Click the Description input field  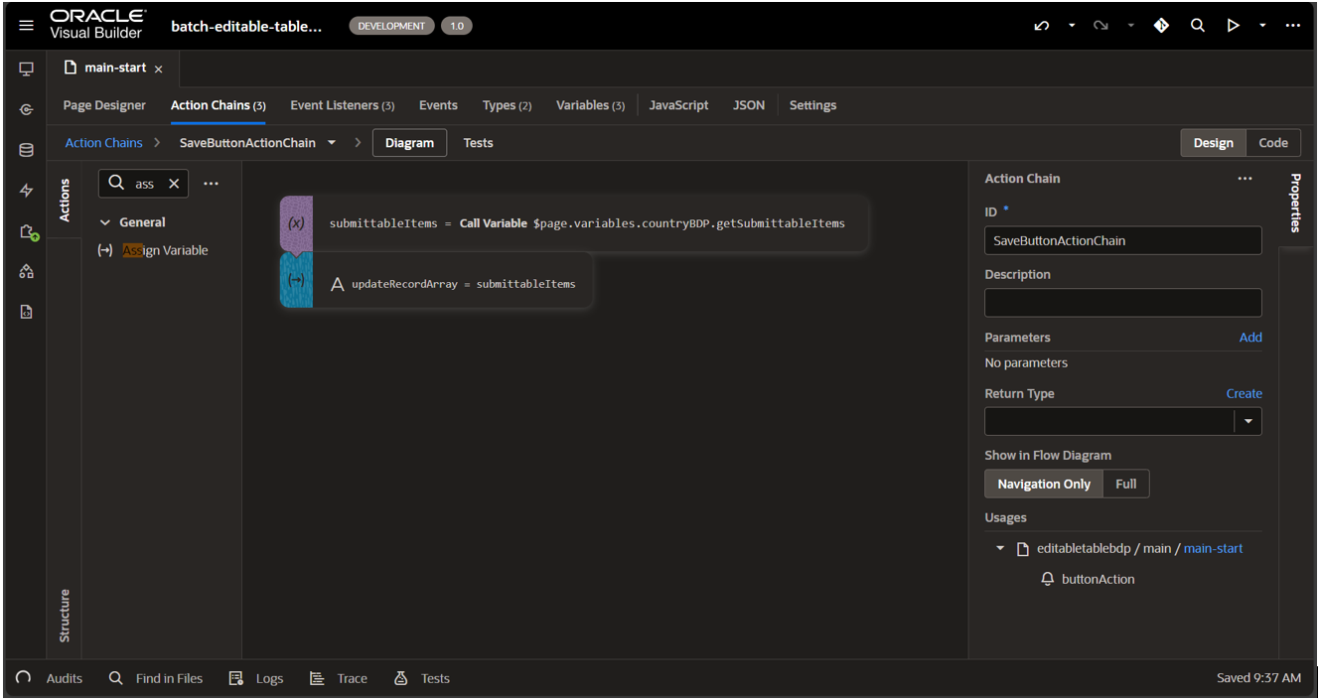point(1122,302)
